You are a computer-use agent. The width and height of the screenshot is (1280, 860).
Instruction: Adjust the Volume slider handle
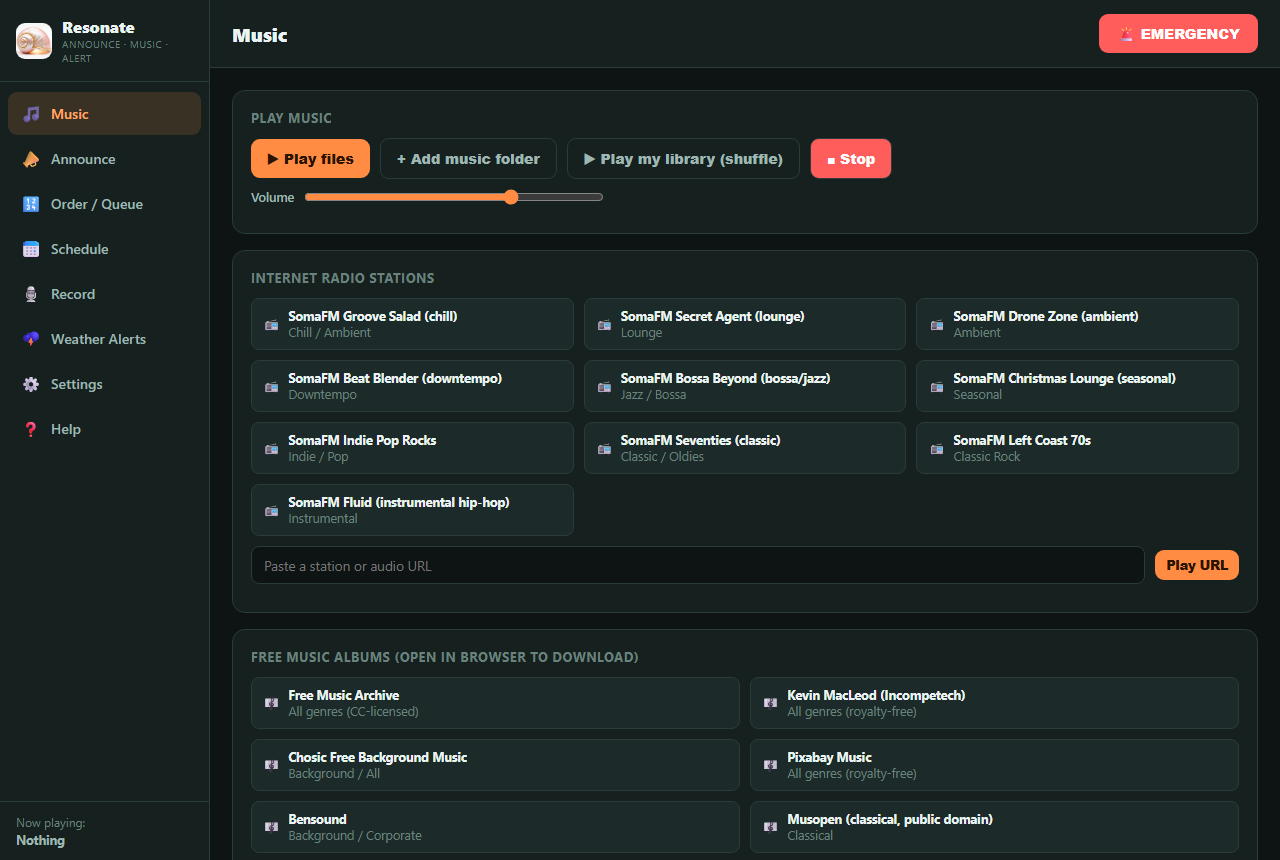pyautogui.click(x=511, y=197)
